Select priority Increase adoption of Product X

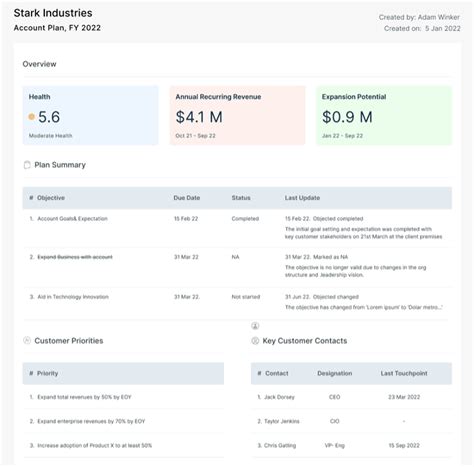pyautogui.click(x=95, y=446)
